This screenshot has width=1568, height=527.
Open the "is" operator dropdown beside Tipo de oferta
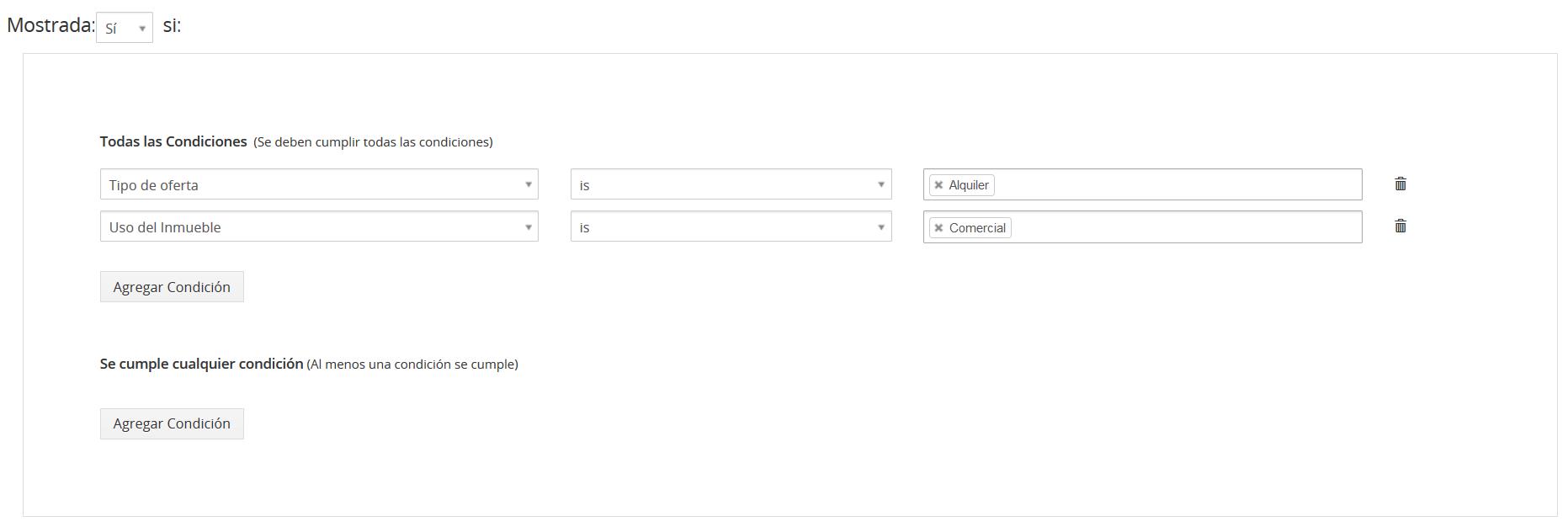click(731, 184)
